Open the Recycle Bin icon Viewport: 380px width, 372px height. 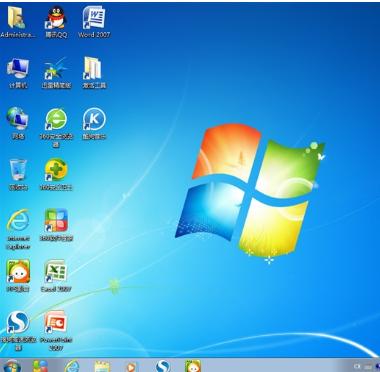[18, 174]
